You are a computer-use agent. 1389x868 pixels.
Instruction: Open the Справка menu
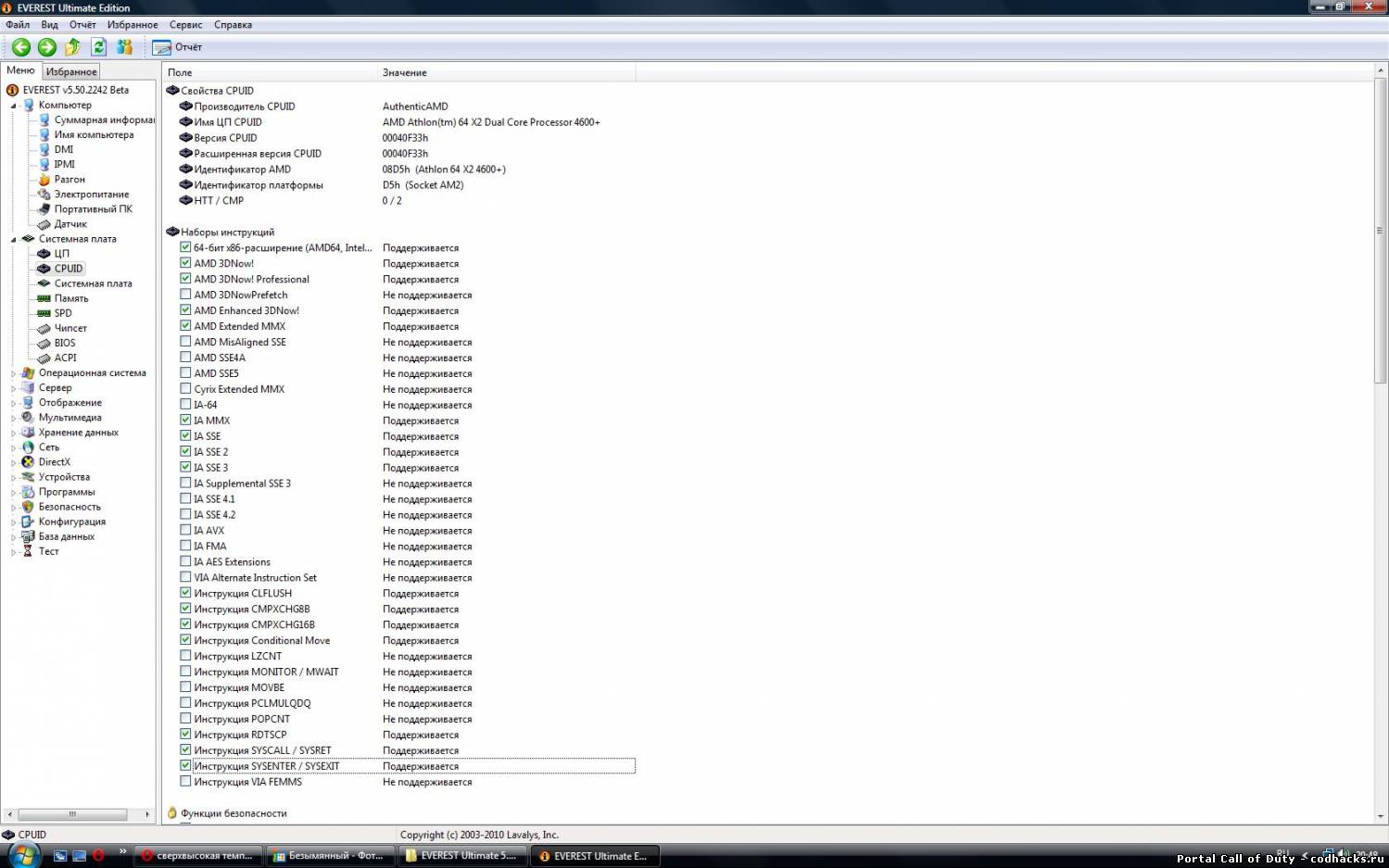click(x=233, y=25)
